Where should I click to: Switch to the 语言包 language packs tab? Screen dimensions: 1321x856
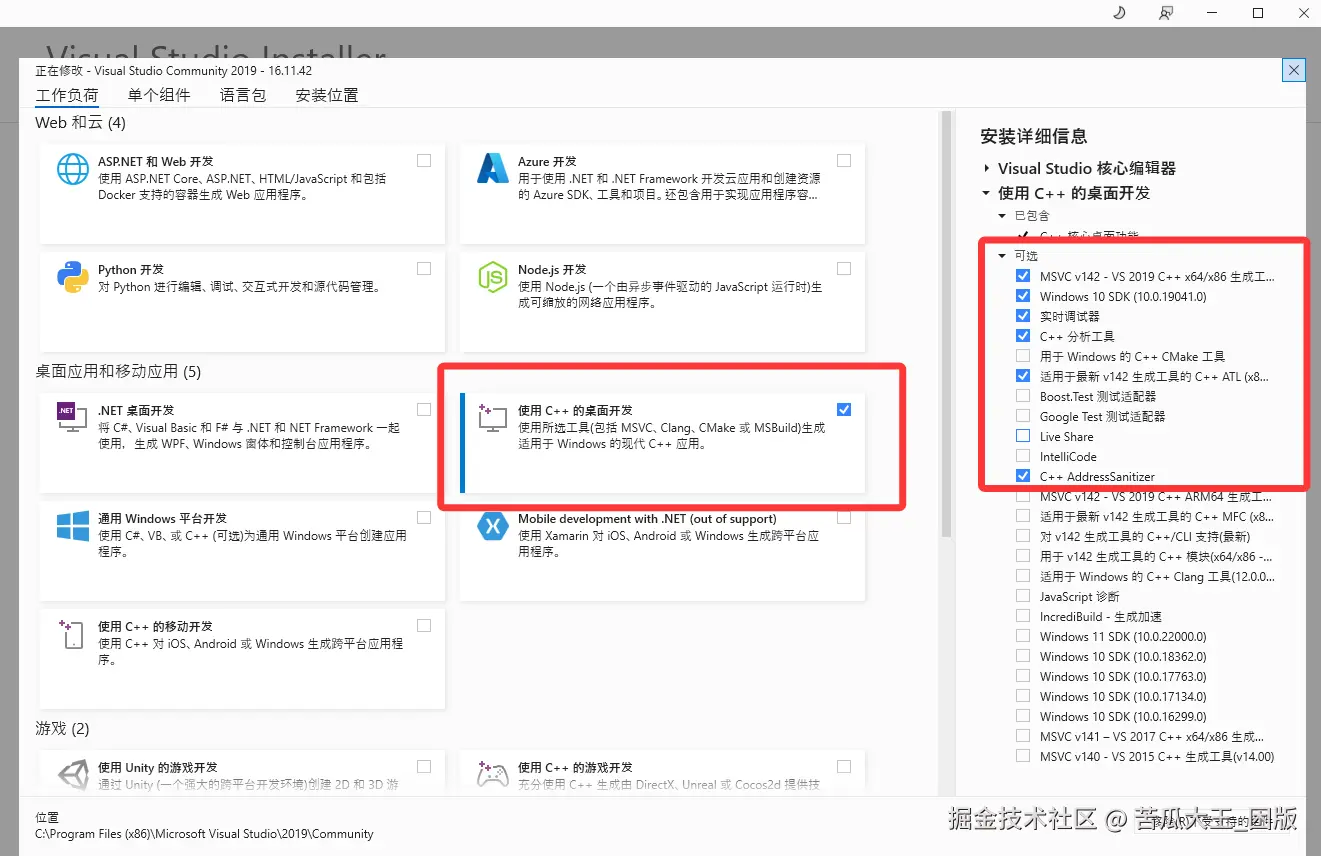click(243, 96)
